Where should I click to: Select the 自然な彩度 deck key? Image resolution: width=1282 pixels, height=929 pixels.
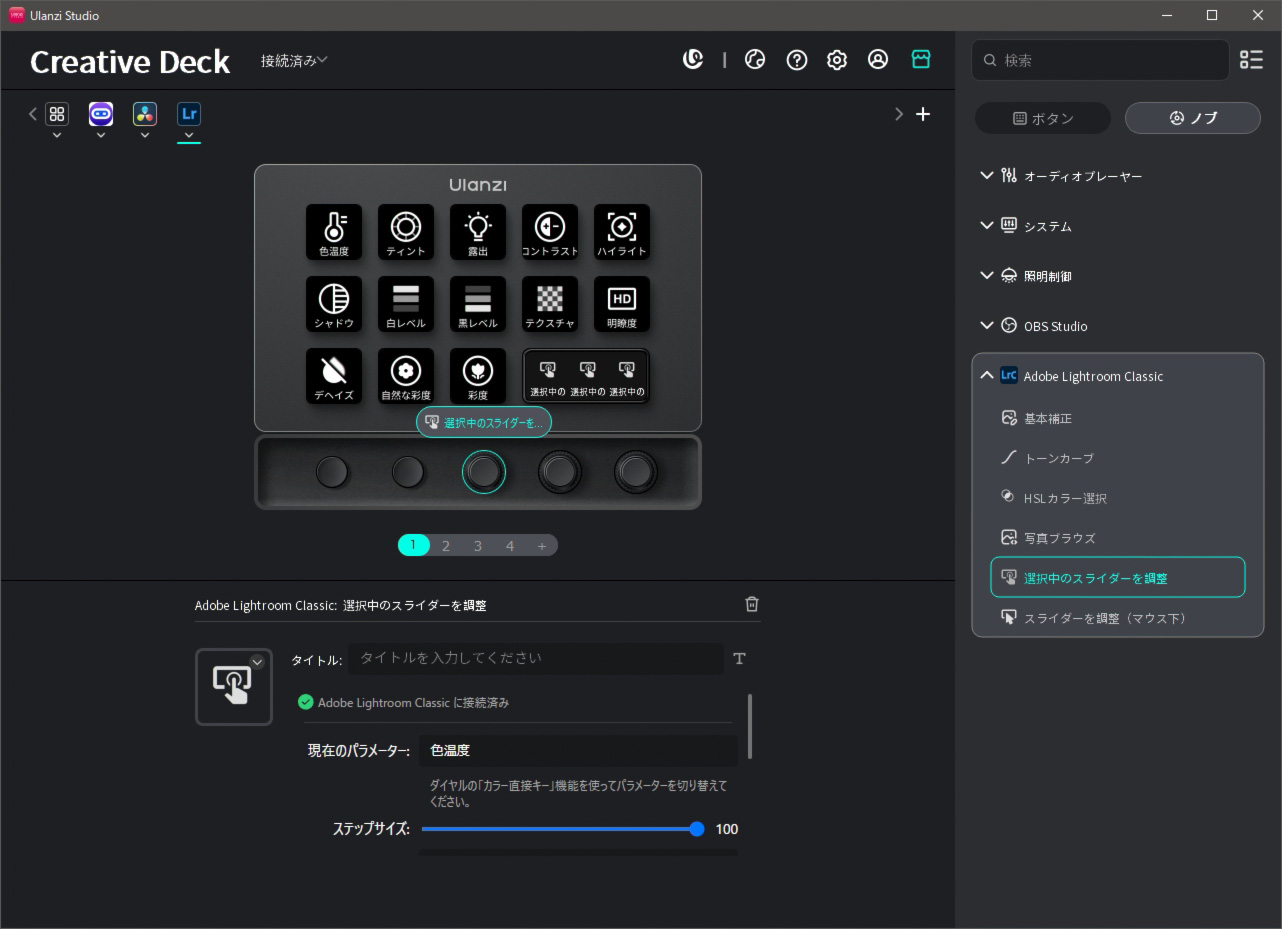[406, 376]
